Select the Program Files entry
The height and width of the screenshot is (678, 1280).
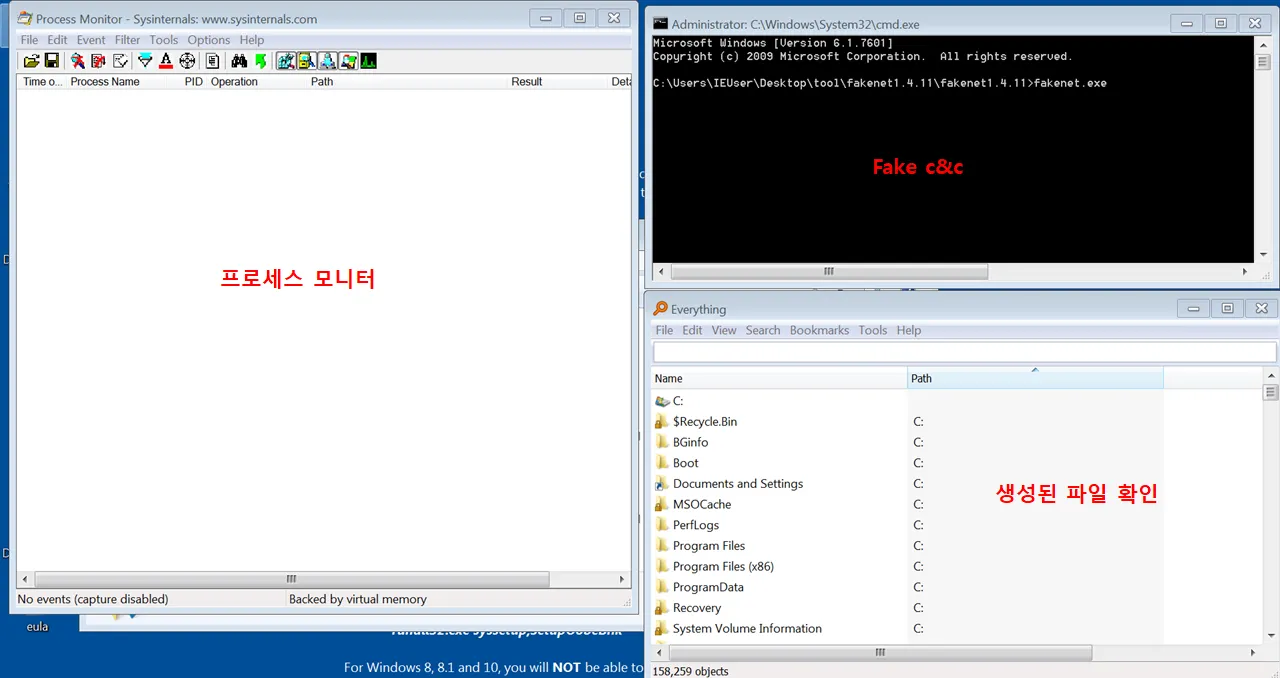(x=709, y=546)
